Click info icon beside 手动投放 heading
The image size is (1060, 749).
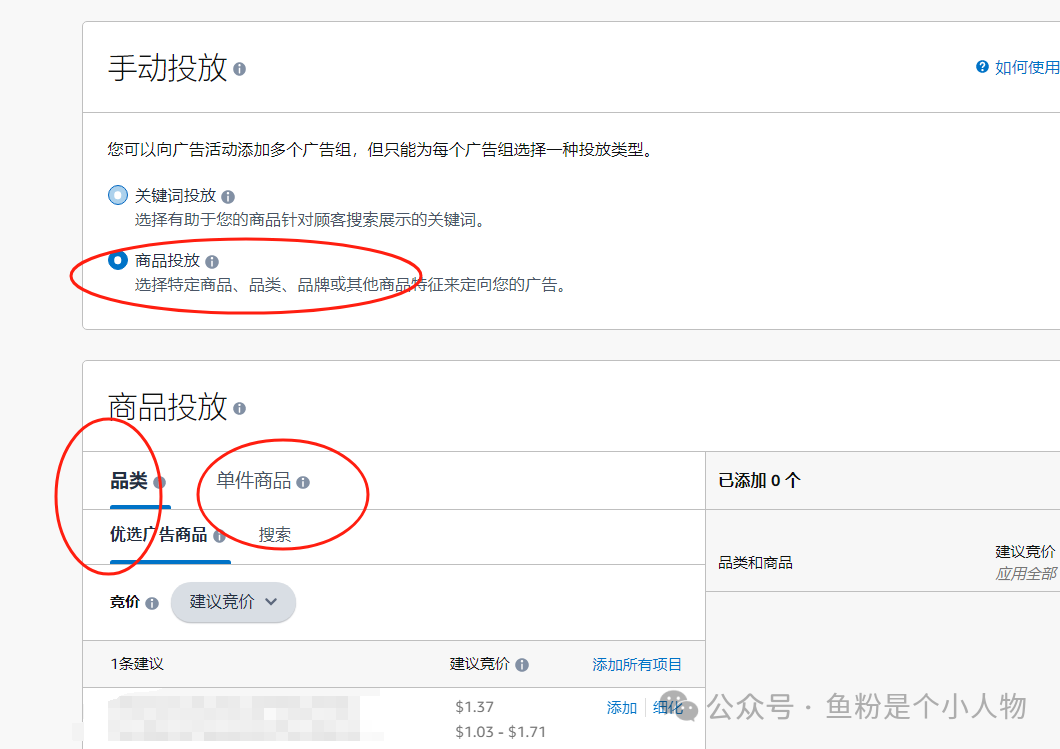pos(239,69)
